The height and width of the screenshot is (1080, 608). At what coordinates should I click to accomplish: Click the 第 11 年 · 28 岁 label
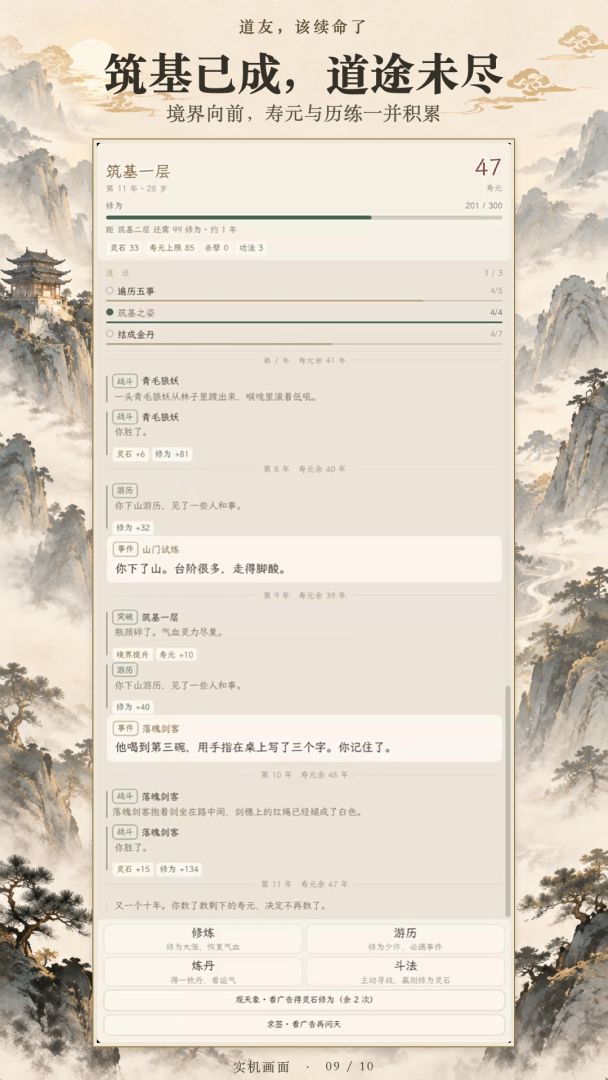point(136,188)
